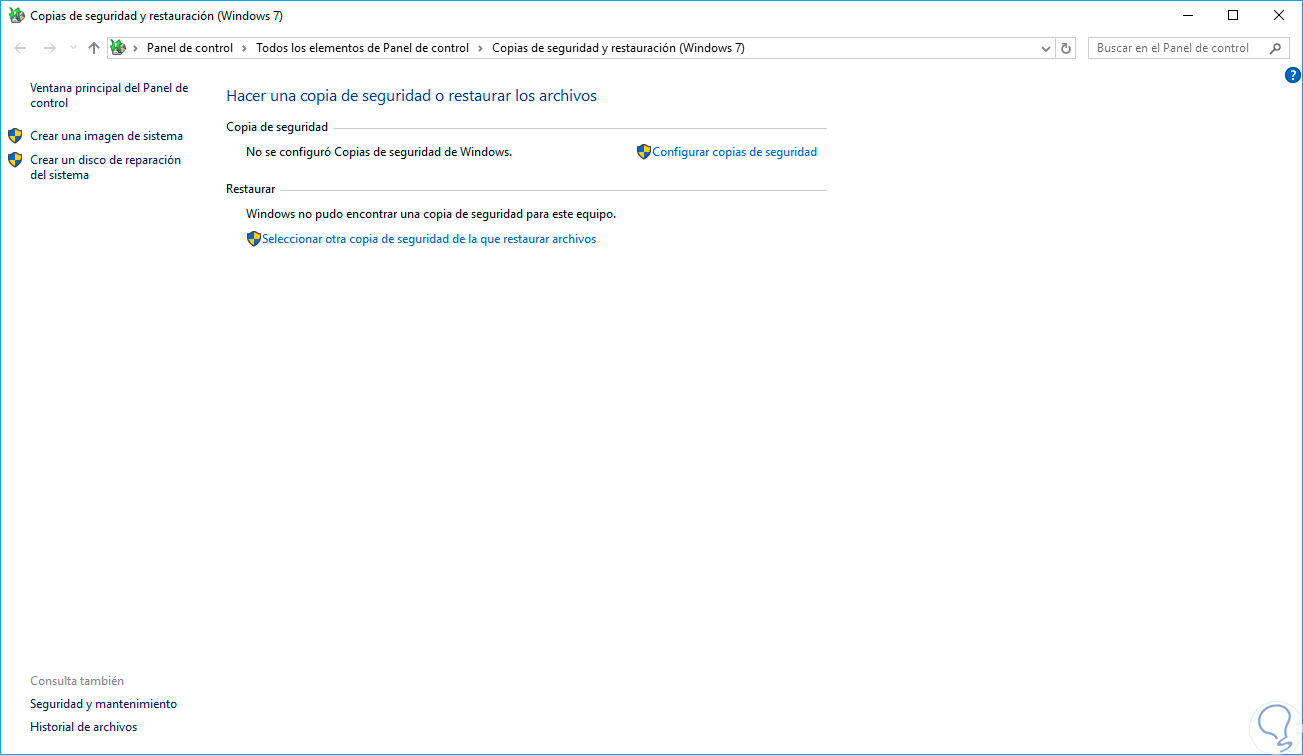The image size is (1303, 755).
Task: Click the text No se configuró Copias de seguridad
Action: (379, 152)
